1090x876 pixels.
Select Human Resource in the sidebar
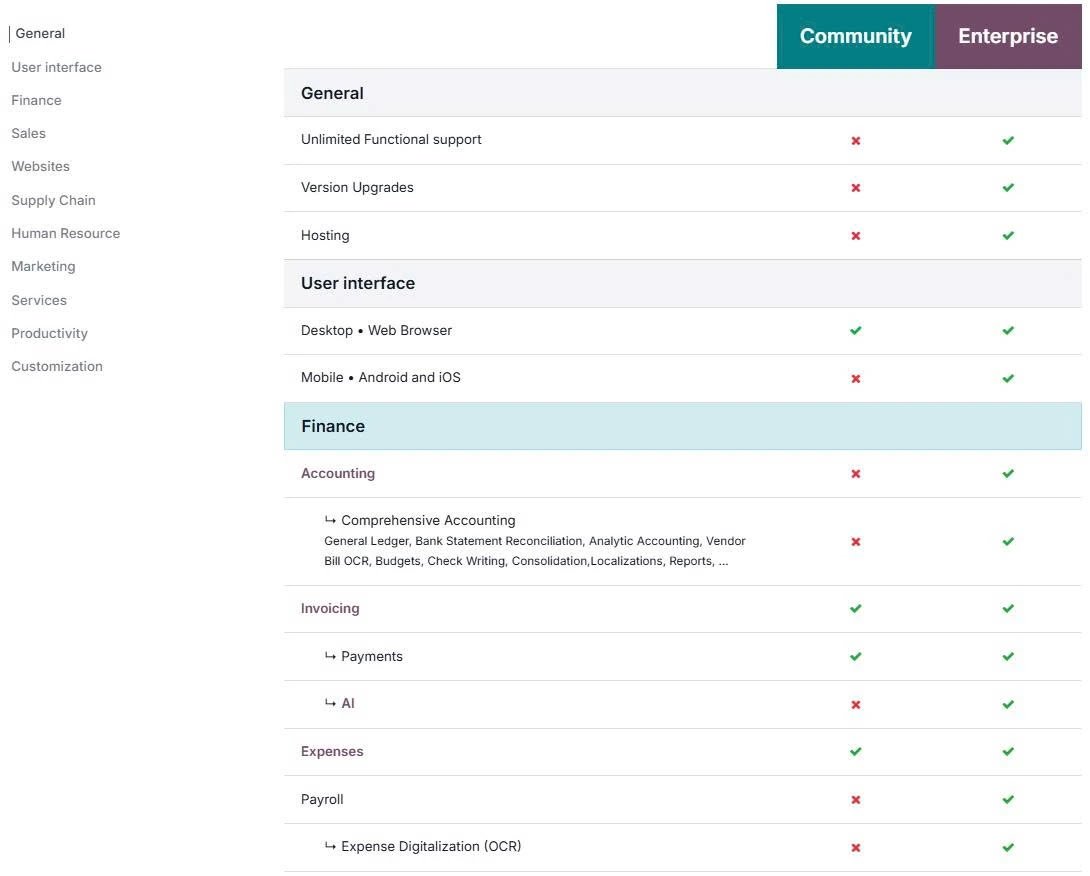(65, 232)
